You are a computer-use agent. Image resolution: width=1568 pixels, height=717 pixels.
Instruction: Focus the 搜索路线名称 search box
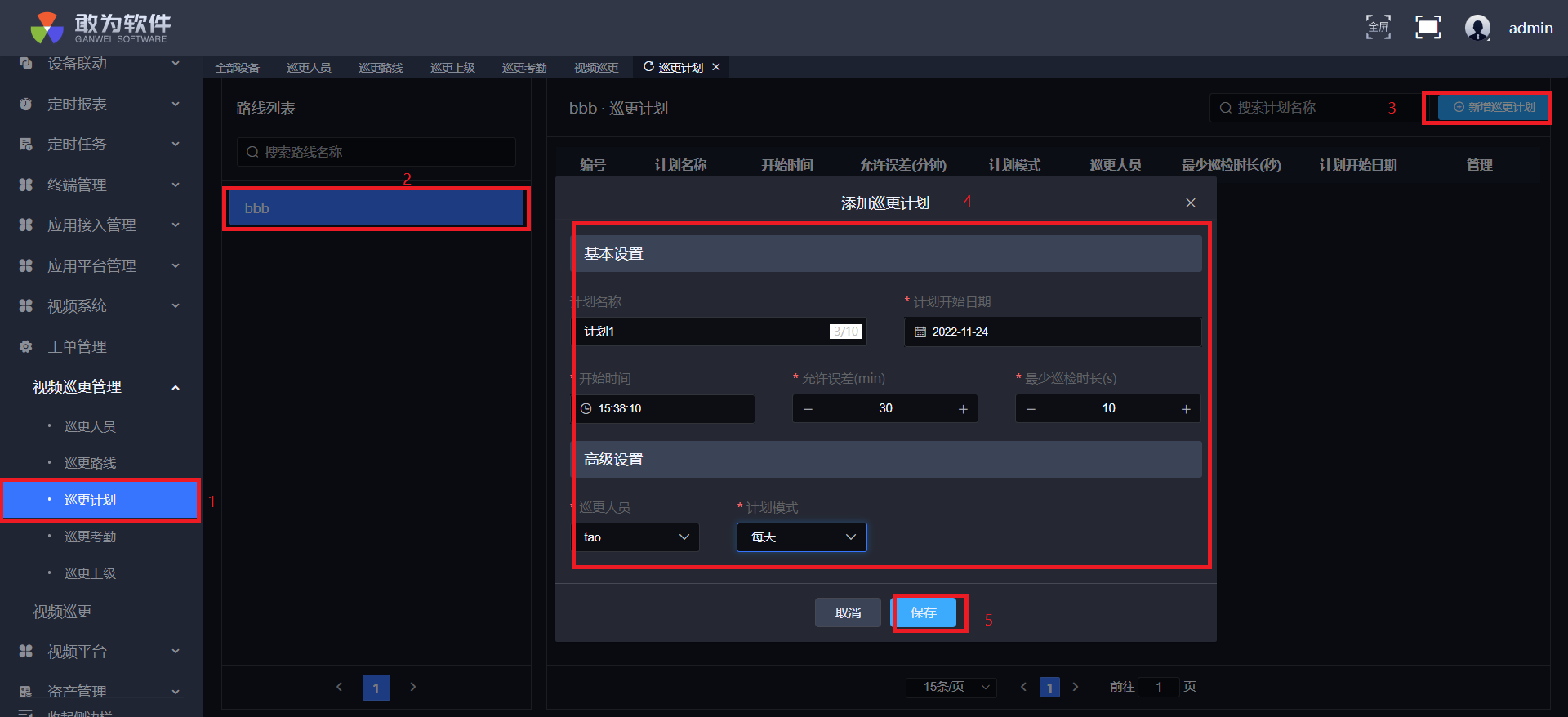(376, 152)
